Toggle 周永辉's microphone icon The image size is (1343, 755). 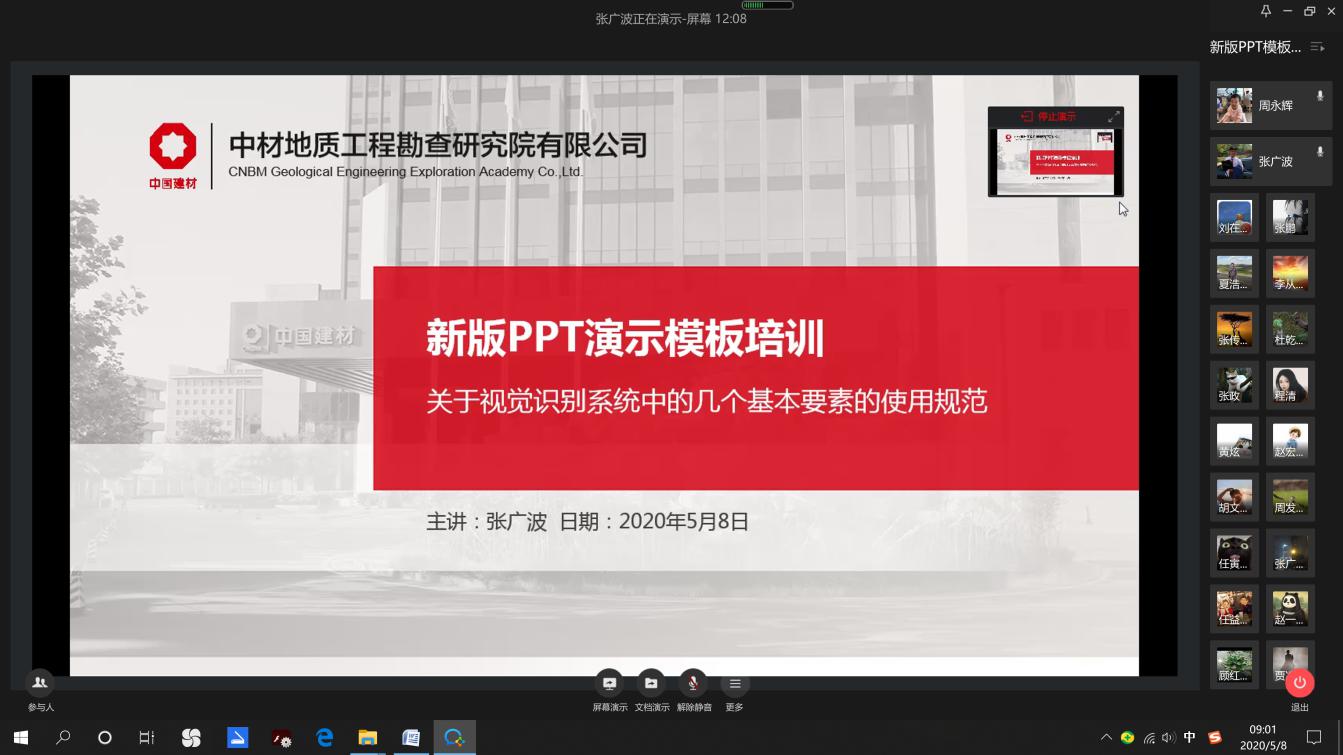1320,96
